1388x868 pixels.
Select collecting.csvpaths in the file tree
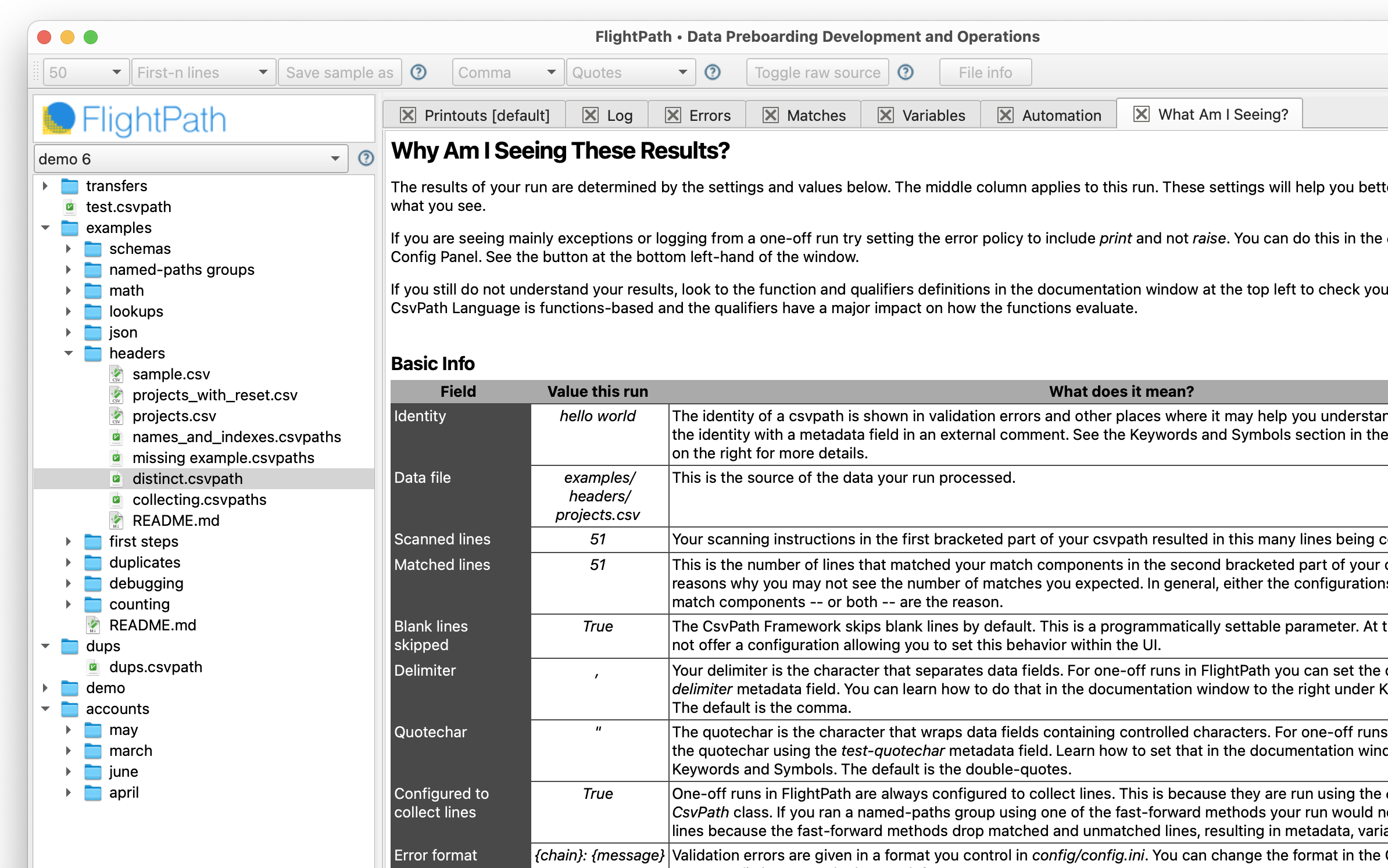199,500
